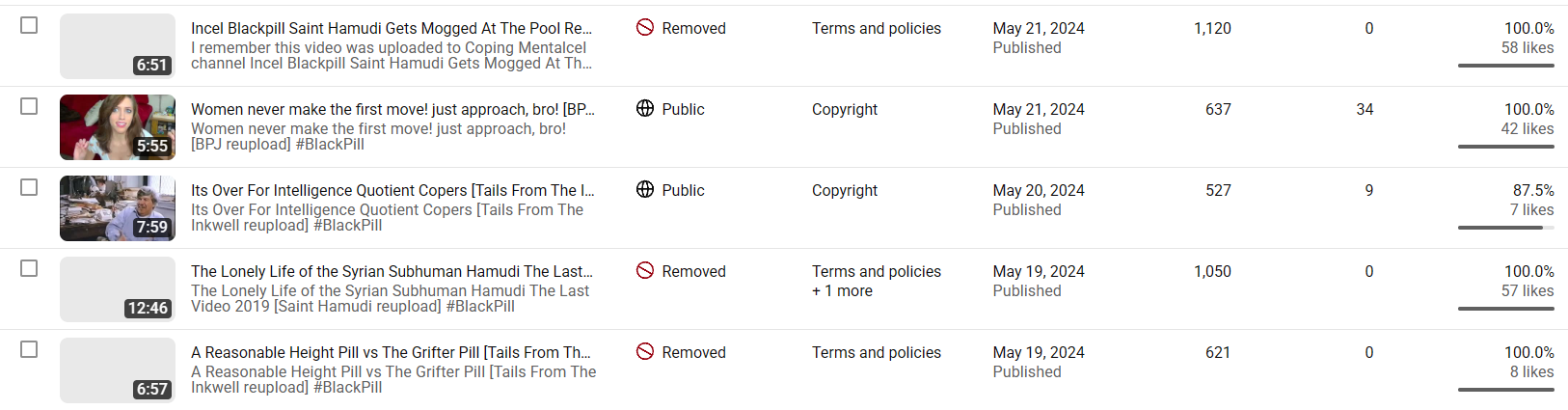Screen dimensions: 1568x410
Task: Click the Removed icon on the 6:51 video row
Action: point(645,28)
